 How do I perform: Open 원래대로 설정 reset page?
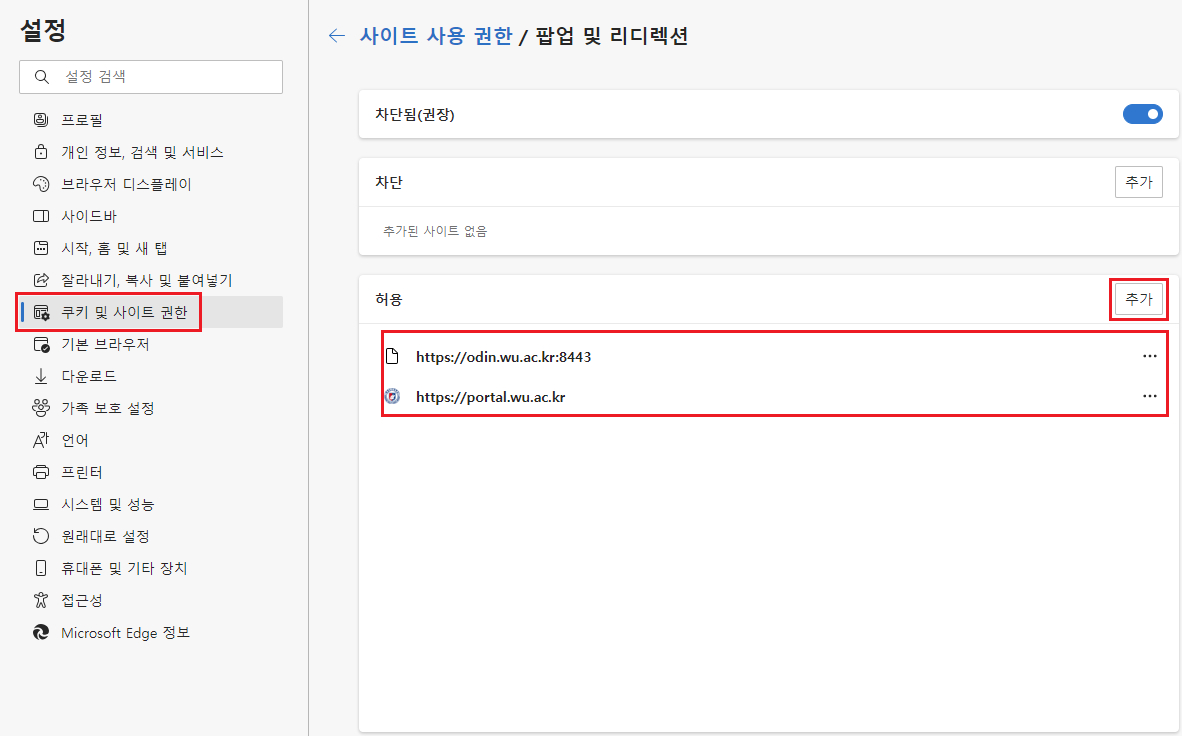(x=105, y=536)
